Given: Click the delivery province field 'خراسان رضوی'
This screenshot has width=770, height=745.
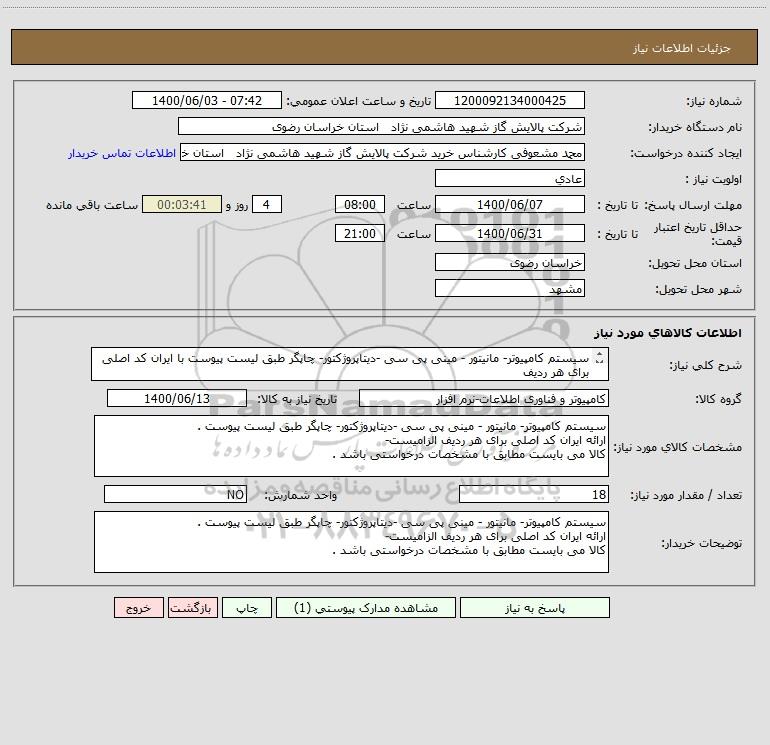Looking at the screenshot, I should point(510,263).
